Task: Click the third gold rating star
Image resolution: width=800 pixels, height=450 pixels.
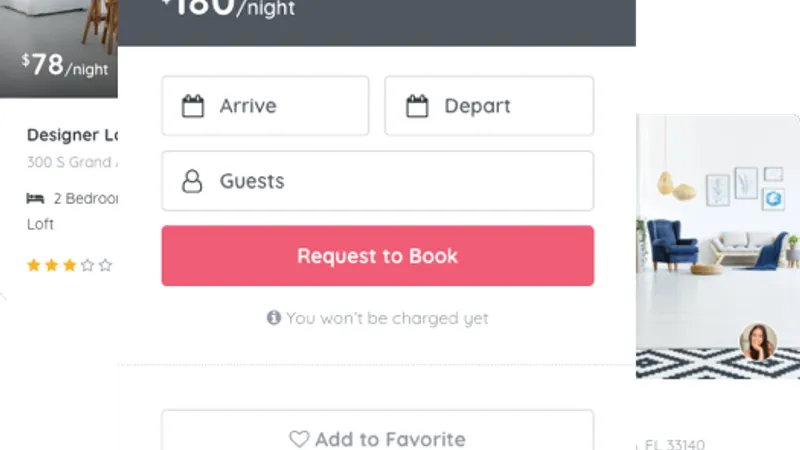Action: [x=69, y=265]
